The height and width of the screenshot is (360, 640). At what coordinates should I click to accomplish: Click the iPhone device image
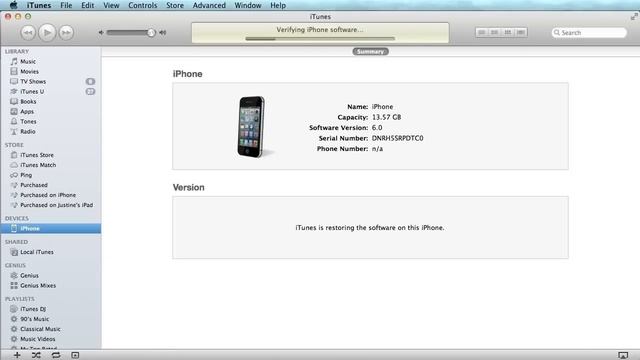[x=251, y=127]
